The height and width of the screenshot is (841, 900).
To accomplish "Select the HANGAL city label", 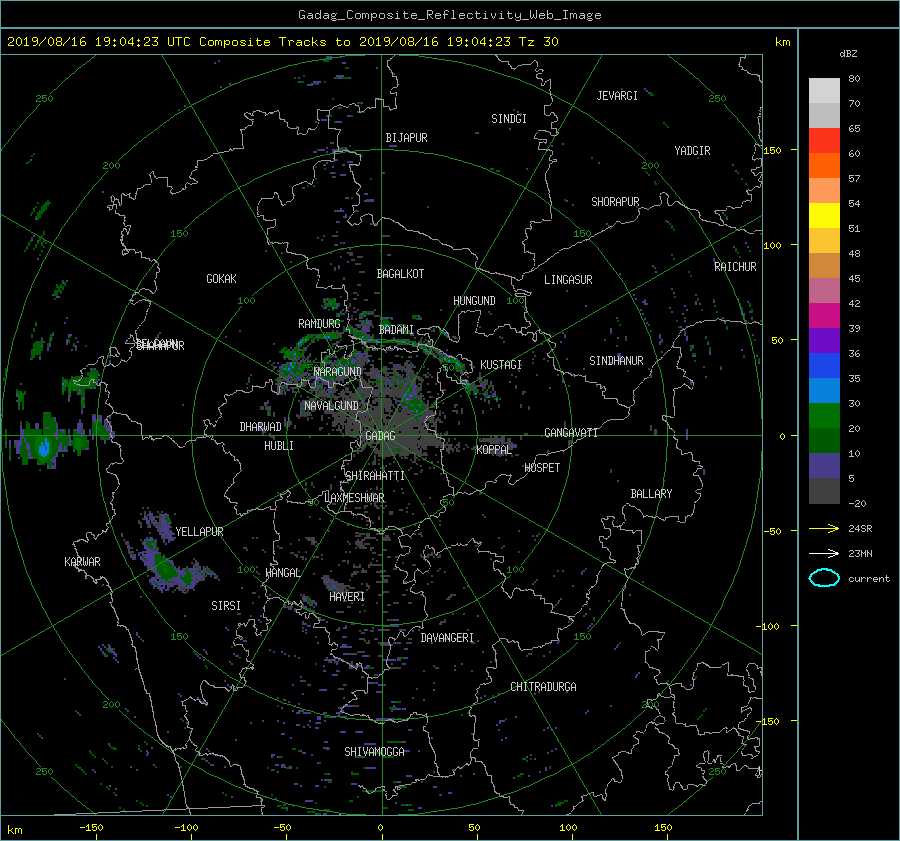I will pyautogui.click(x=283, y=572).
